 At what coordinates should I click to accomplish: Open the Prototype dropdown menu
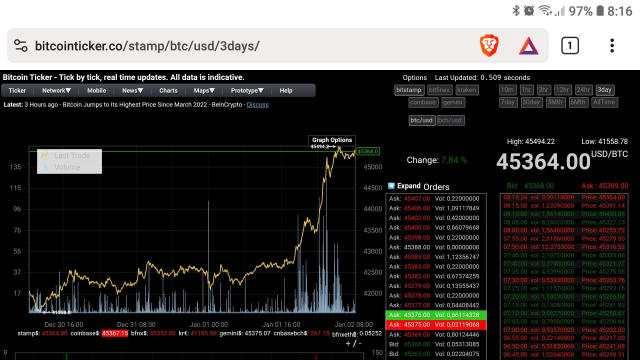(247, 91)
